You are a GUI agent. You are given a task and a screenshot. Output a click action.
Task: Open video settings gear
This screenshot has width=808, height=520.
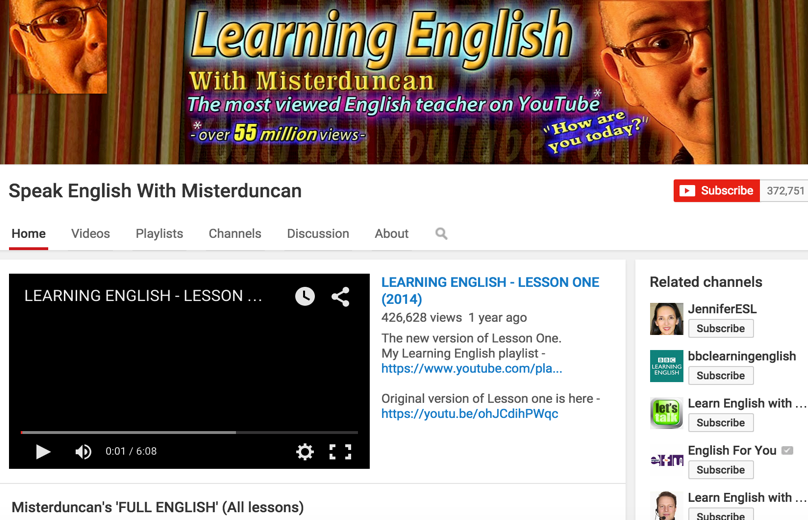click(305, 452)
